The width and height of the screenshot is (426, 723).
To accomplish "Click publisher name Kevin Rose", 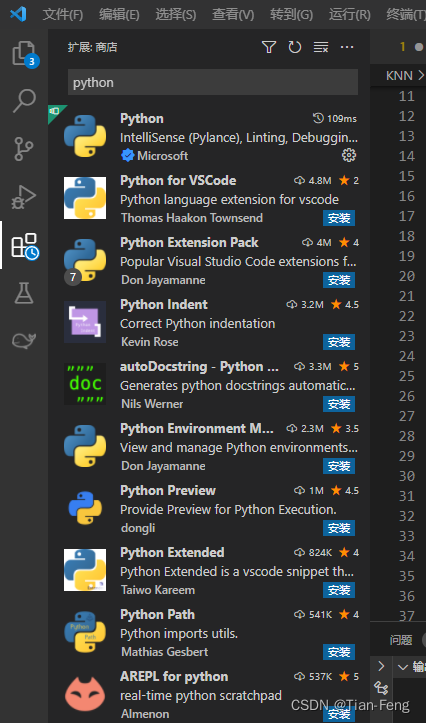I will [149, 342].
